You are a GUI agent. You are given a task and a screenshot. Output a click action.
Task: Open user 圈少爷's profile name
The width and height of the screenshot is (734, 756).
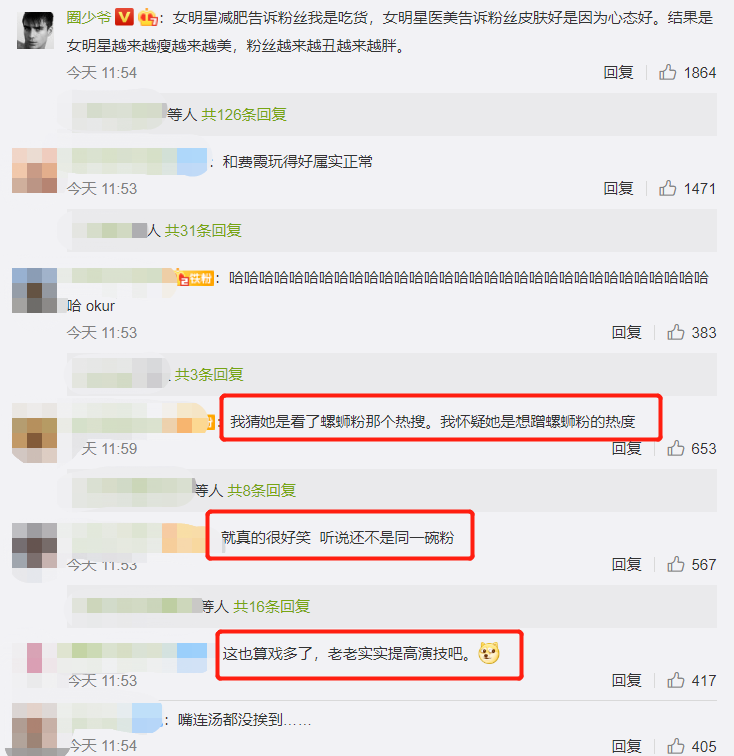click(x=89, y=18)
